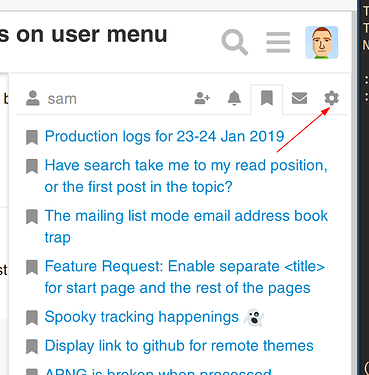369x375 pixels.
Task: Click bookmark icon beside Have search take me
Action: pos(32,166)
